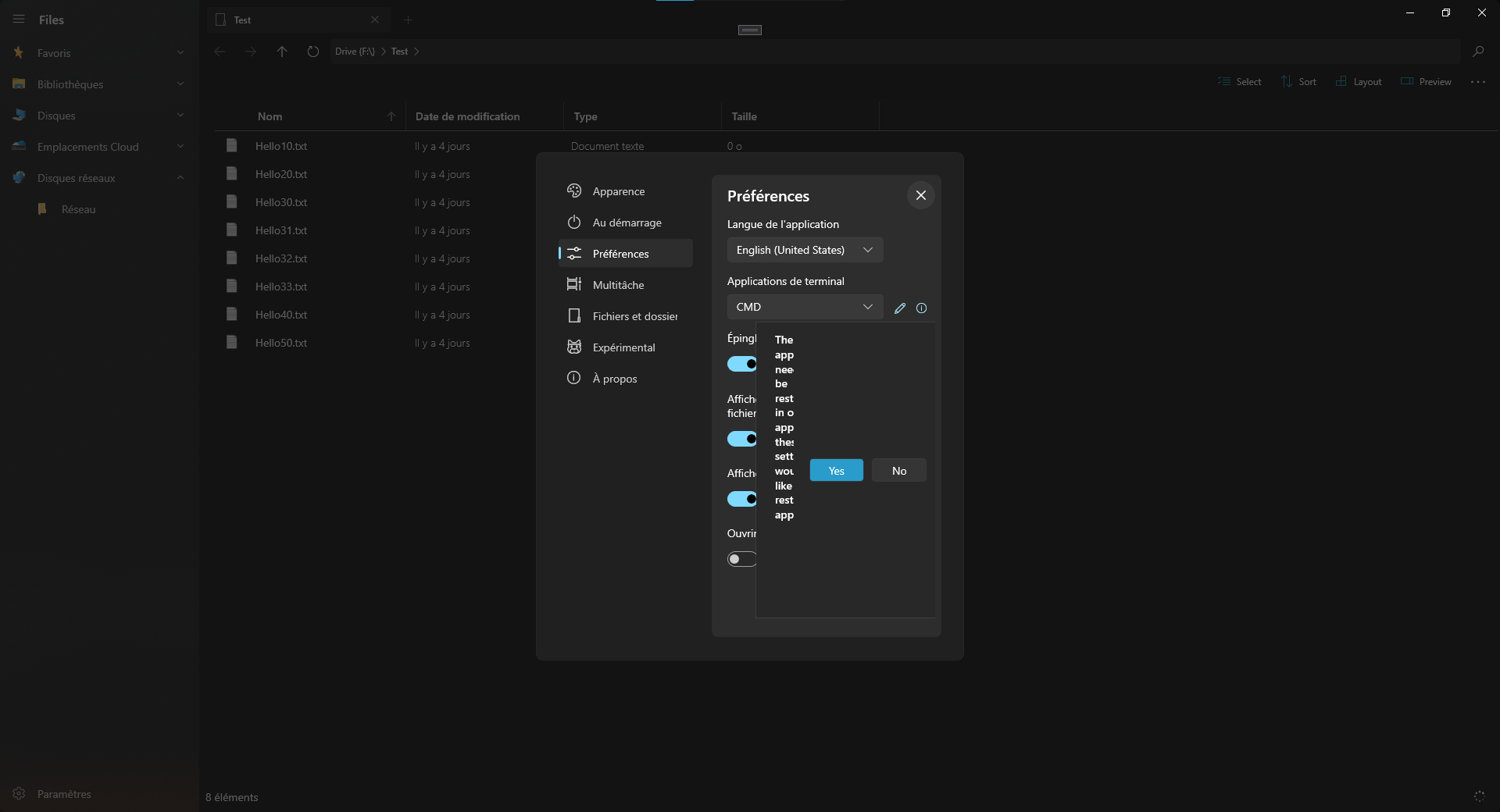Click the Hello33.txt file icon

click(231, 286)
